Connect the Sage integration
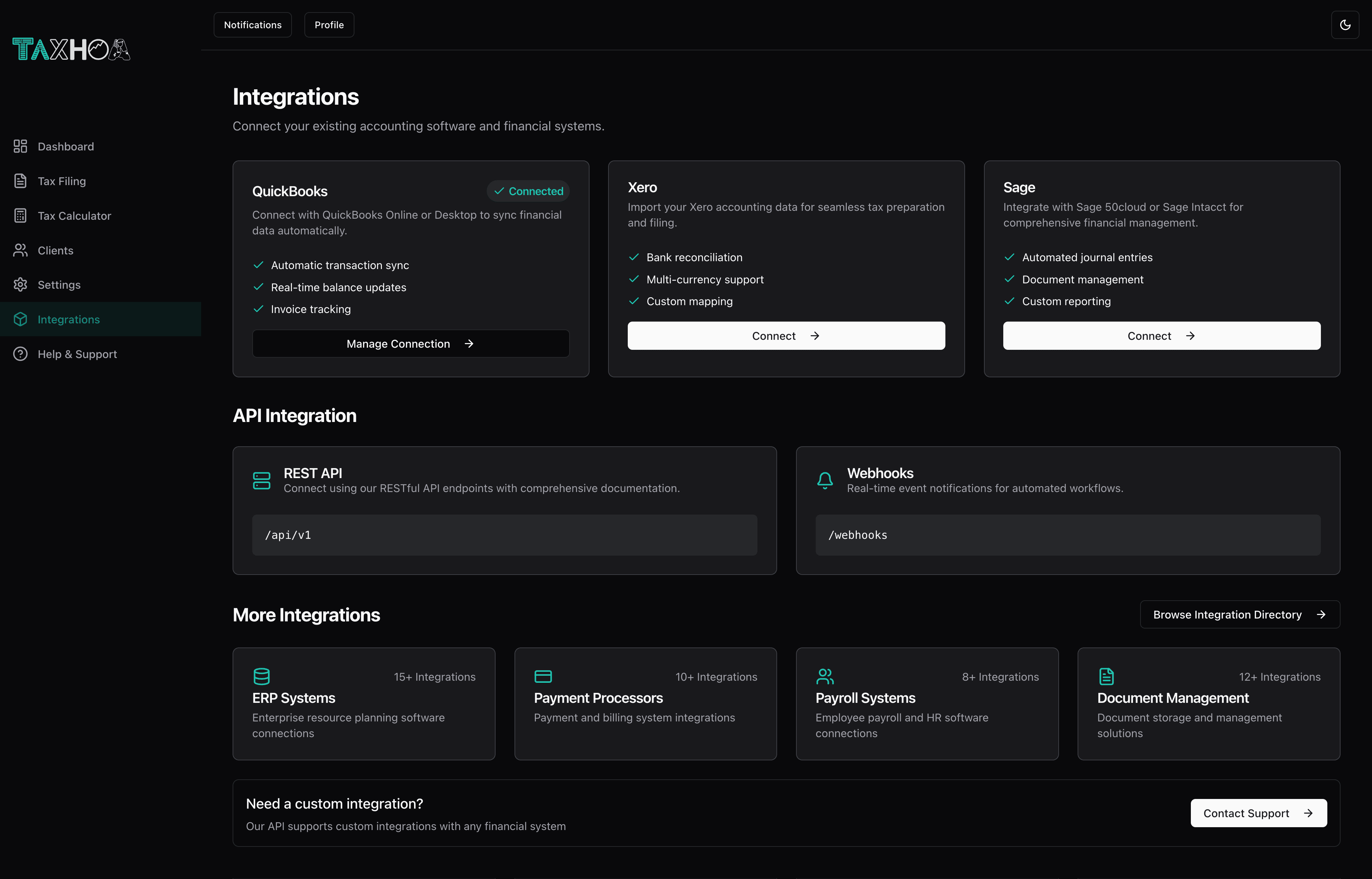1372x879 pixels. pyautogui.click(x=1162, y=336)
